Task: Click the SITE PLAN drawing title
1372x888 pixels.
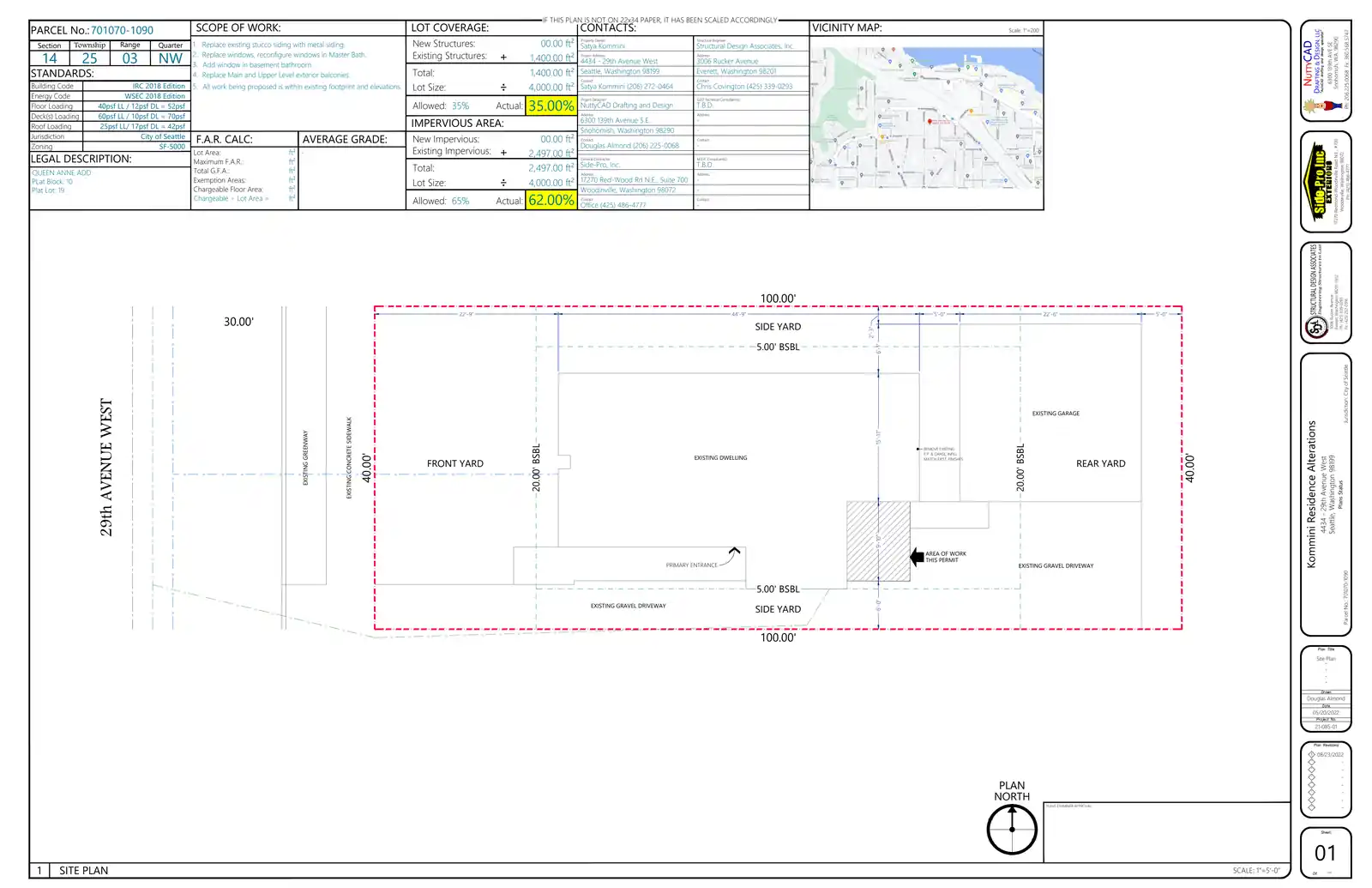Action: click(83, 870)
